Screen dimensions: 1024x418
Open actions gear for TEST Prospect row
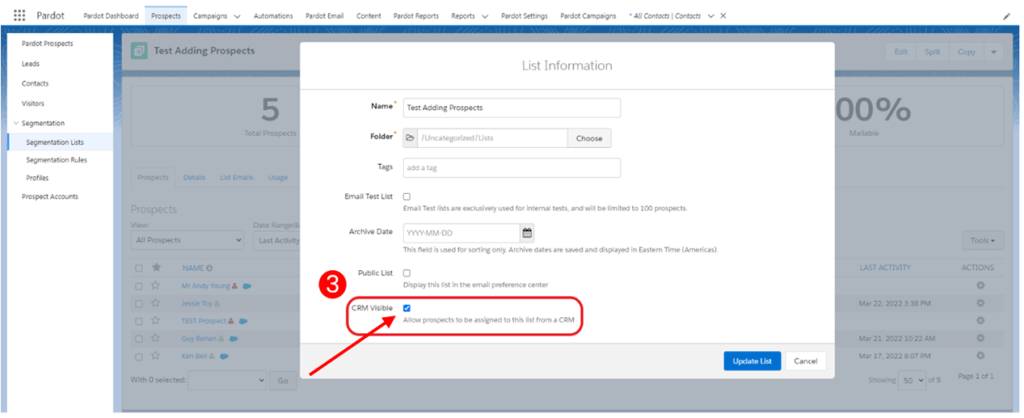tap(980, 321)
